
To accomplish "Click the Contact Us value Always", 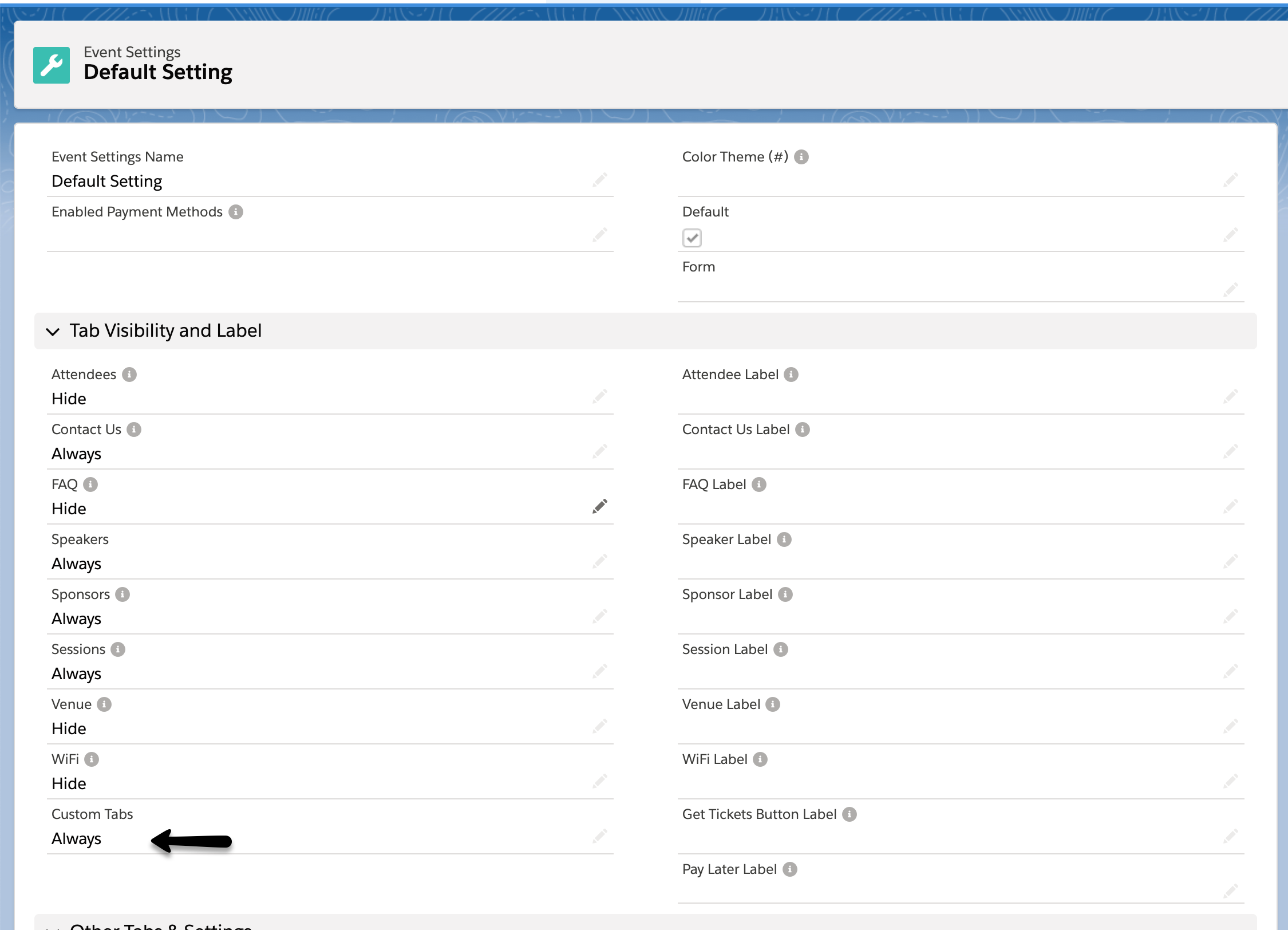I will tap(76, 454).
